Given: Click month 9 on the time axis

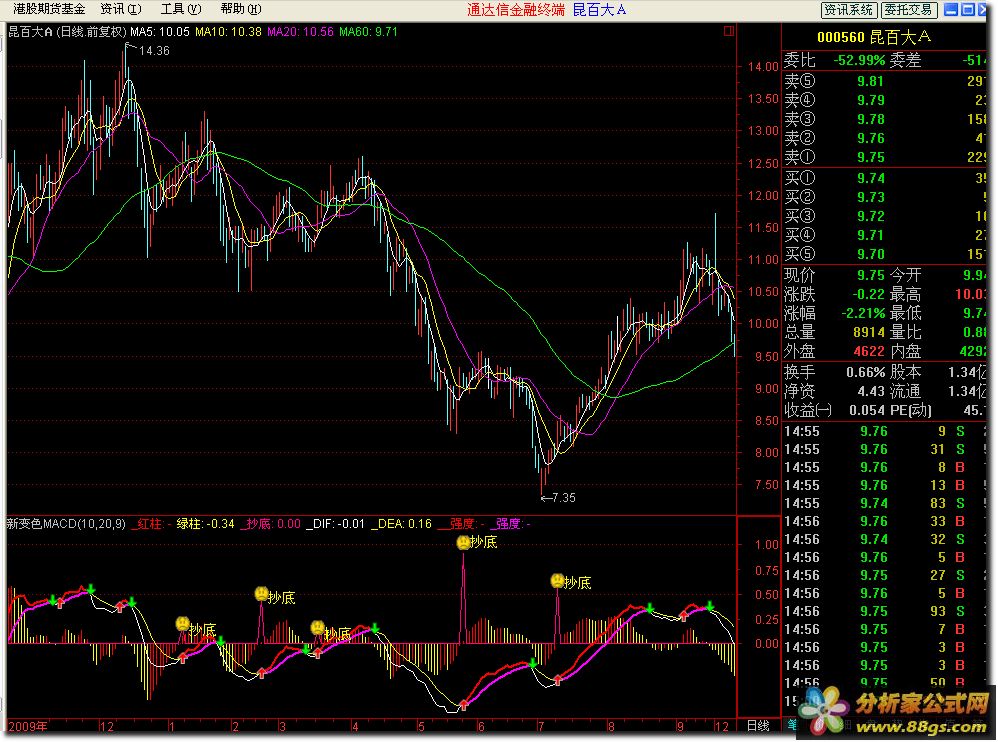Looking at the screenshot, I should tap(680, 726).
